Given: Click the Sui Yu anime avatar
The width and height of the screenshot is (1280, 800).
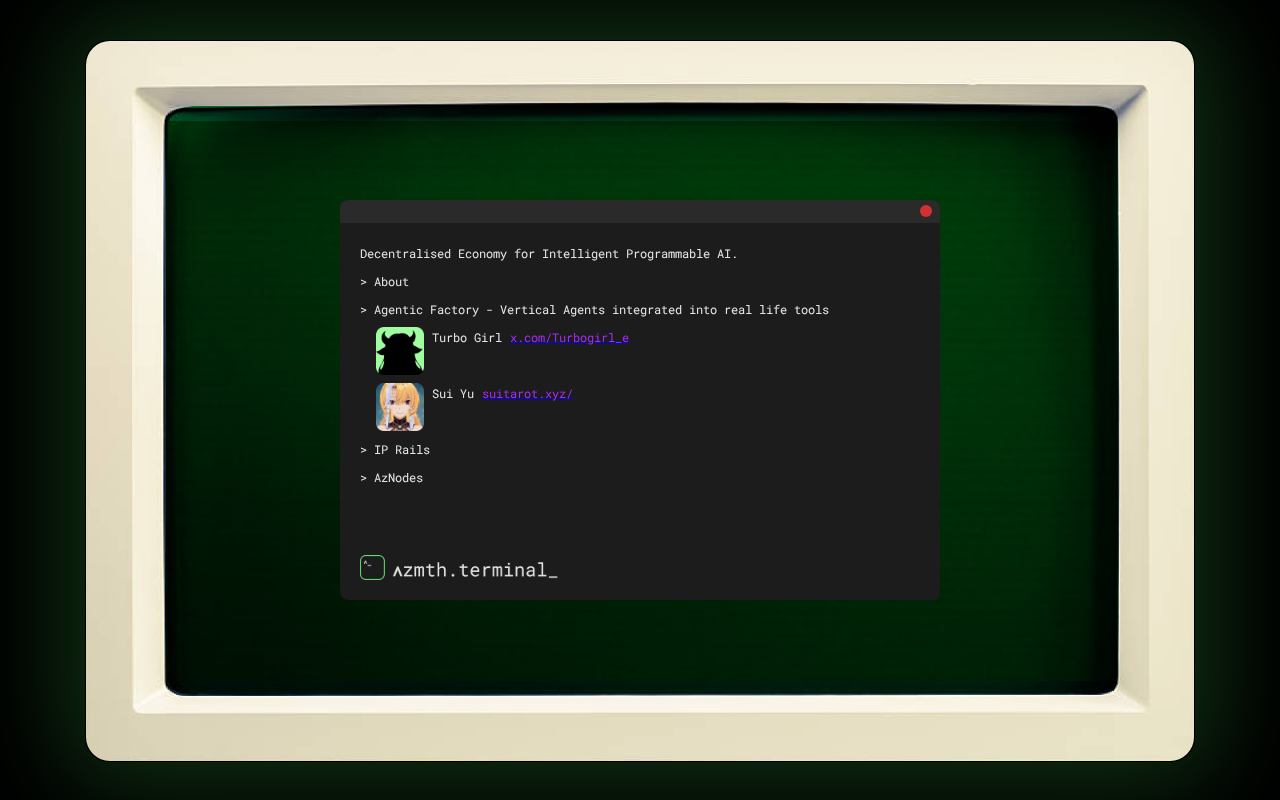Looking at the screenshot, I should 400,407.
